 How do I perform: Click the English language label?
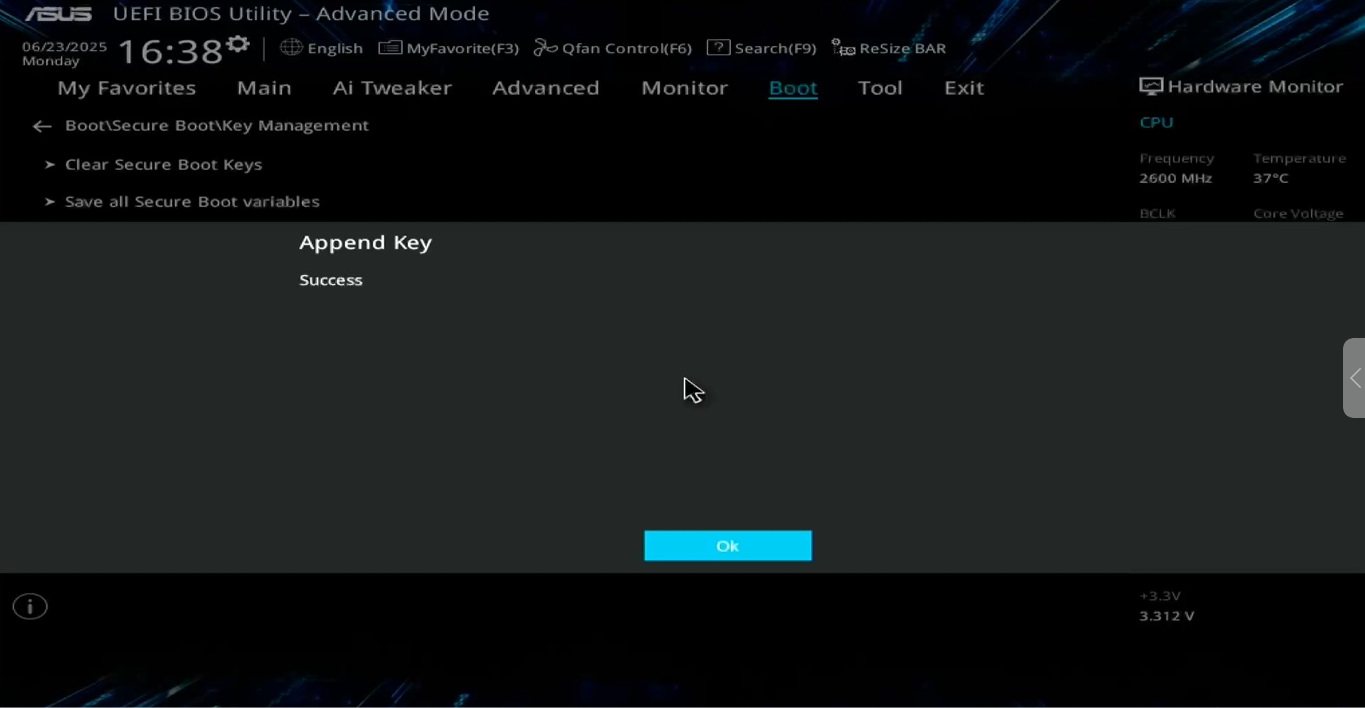coord(335,48)
